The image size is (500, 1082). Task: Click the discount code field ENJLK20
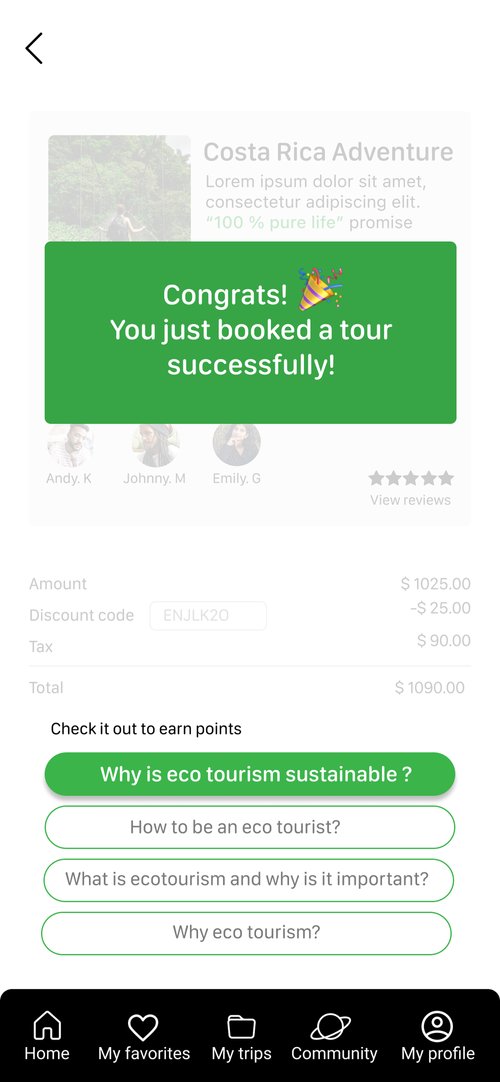[208, 616]
